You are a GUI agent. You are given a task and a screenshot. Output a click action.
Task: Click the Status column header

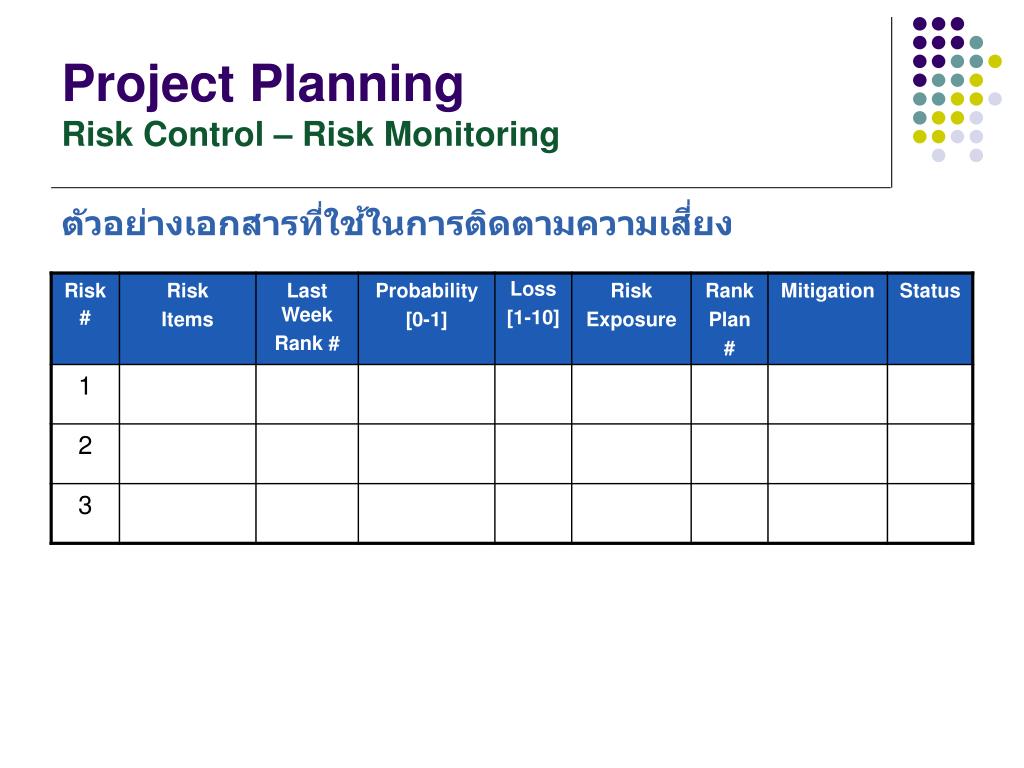coord(930,319)
